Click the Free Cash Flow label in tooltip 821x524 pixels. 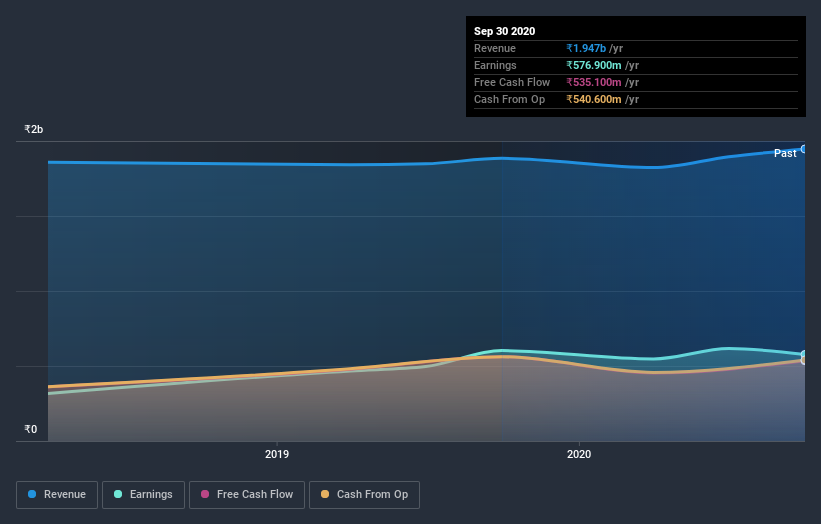click(x=512, y=82)
